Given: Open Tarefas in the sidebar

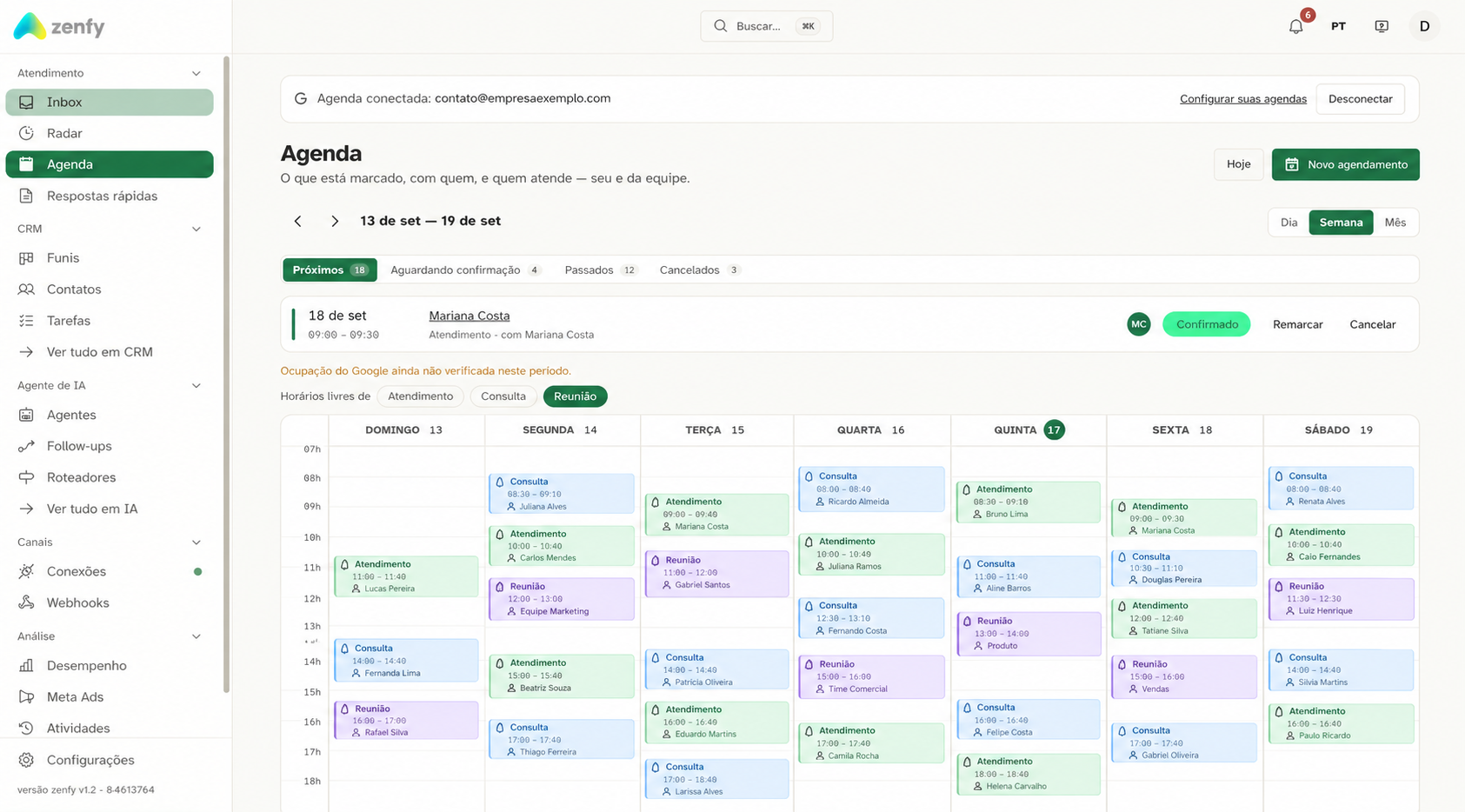Looking at the screenshot, I should click(110, 321).
